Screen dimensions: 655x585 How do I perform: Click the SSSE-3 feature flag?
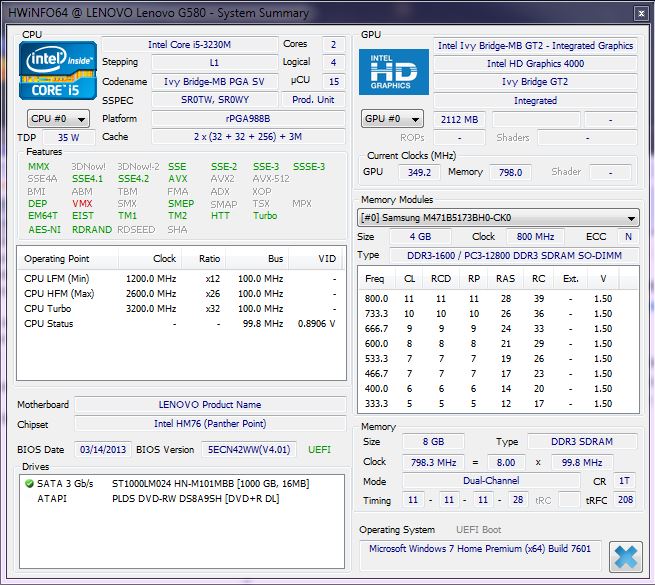click(x=309, y=167)
